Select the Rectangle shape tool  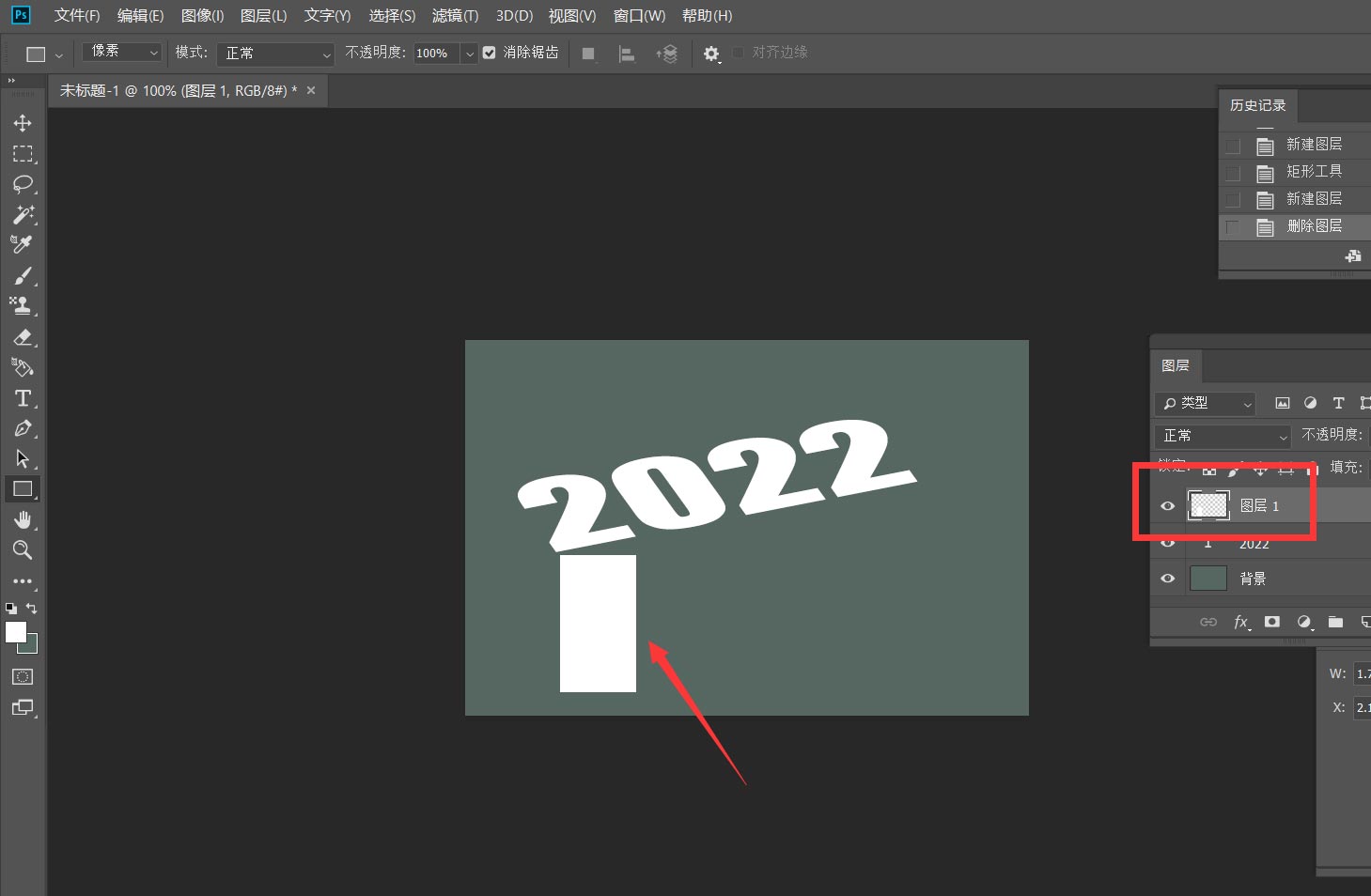(23, 488)
